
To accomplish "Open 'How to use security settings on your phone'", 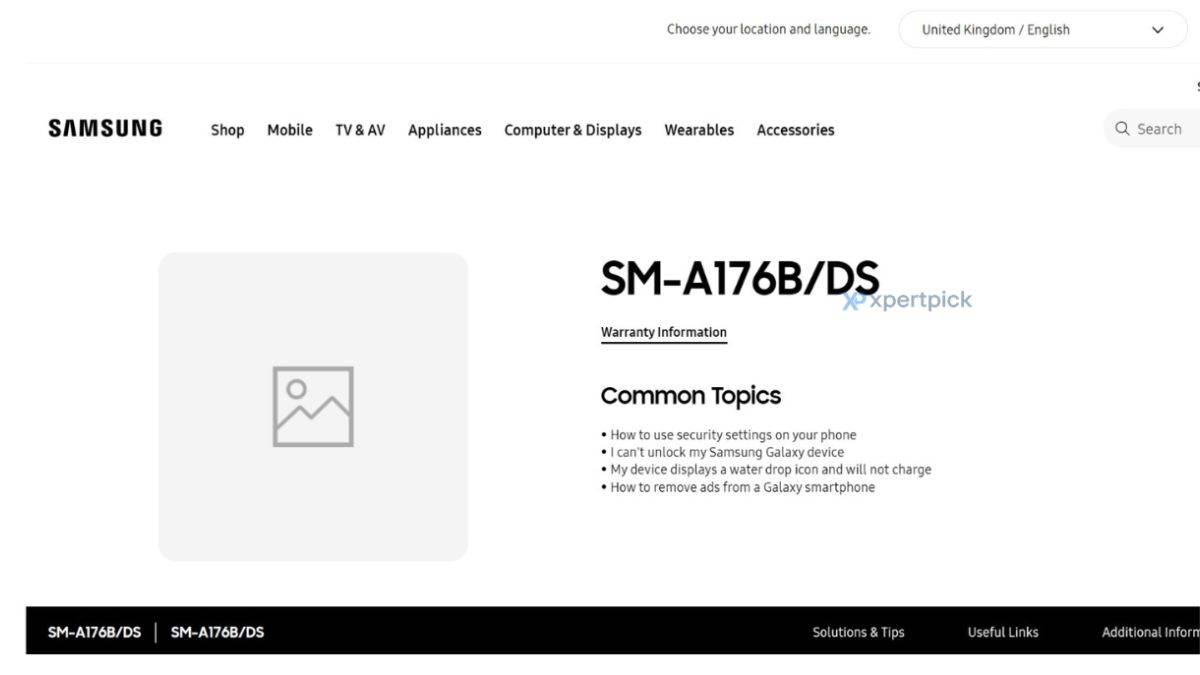I will [733, 435].
